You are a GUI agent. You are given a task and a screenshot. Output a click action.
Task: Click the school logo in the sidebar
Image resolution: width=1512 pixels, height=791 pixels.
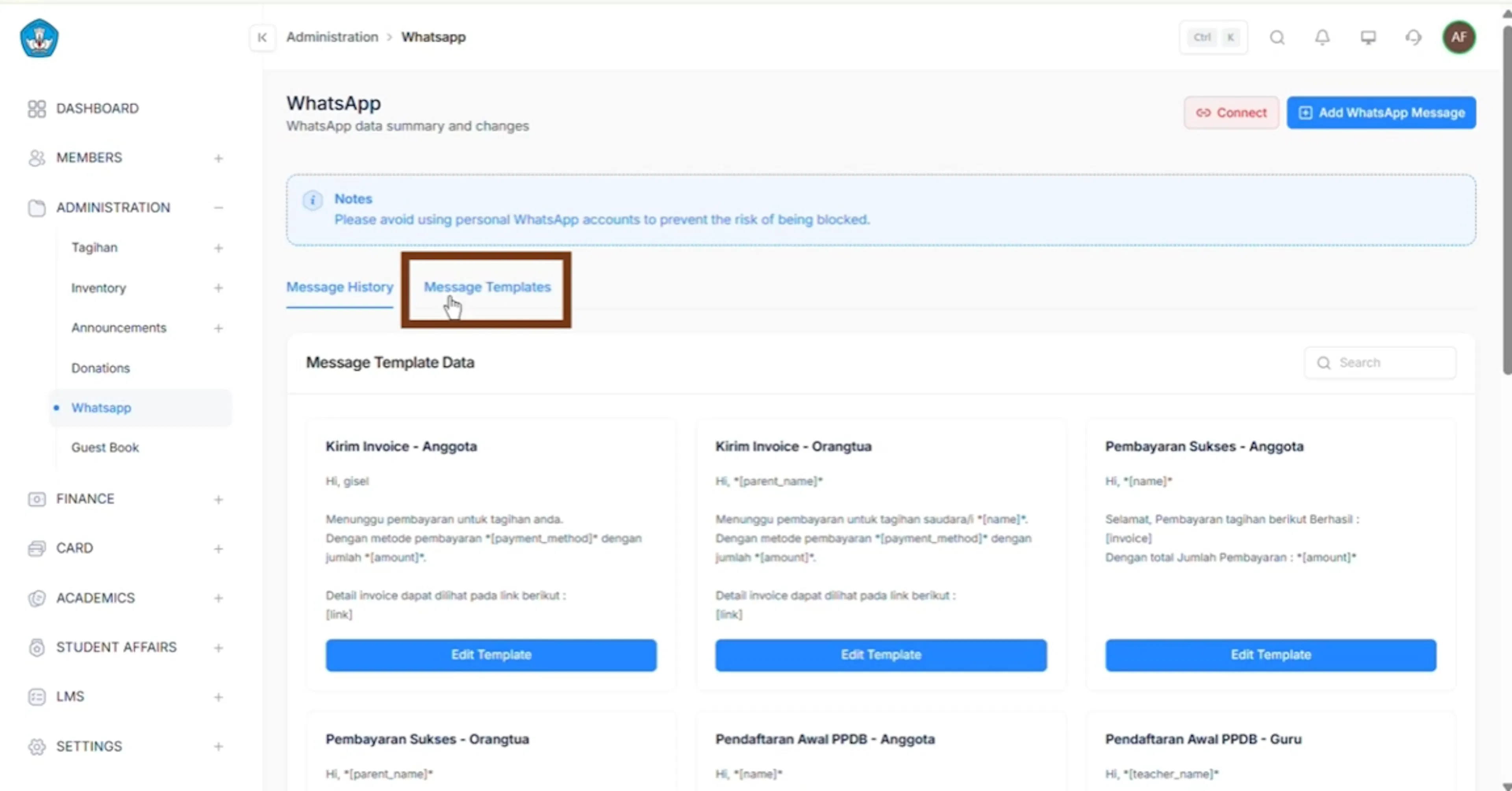[39, 38]
